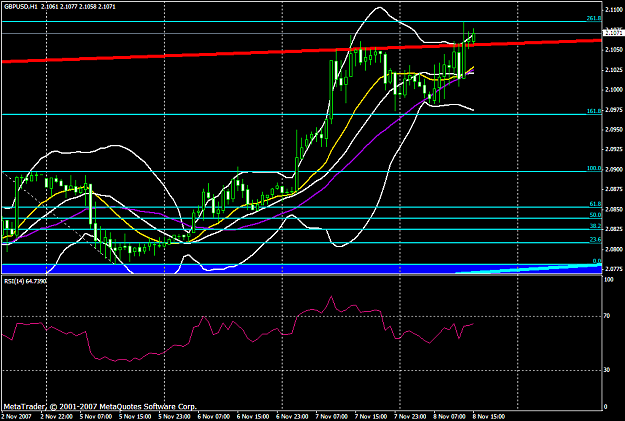Click the 2.0950 price axis label
Image resolution: width=625 pixels, height=421 pixels.
(612, 130)
